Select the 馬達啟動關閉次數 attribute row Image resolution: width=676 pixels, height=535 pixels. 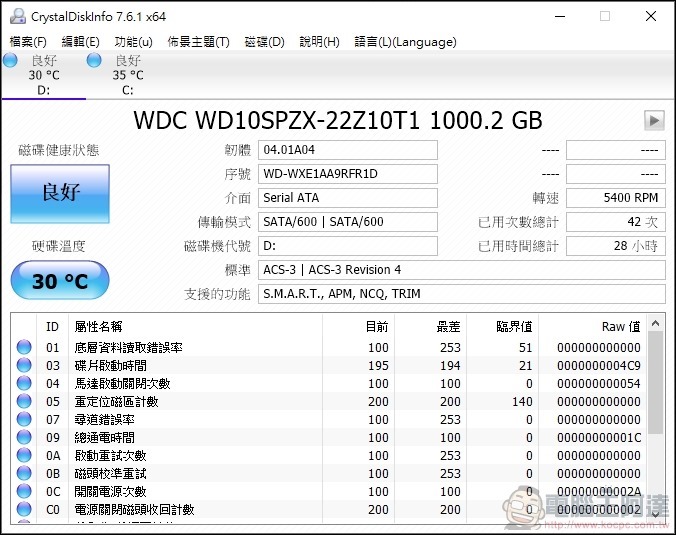coord(329,383)
